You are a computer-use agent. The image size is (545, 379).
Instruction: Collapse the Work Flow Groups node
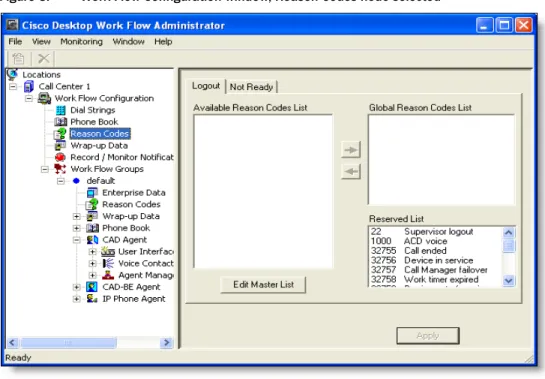(45, 169)
